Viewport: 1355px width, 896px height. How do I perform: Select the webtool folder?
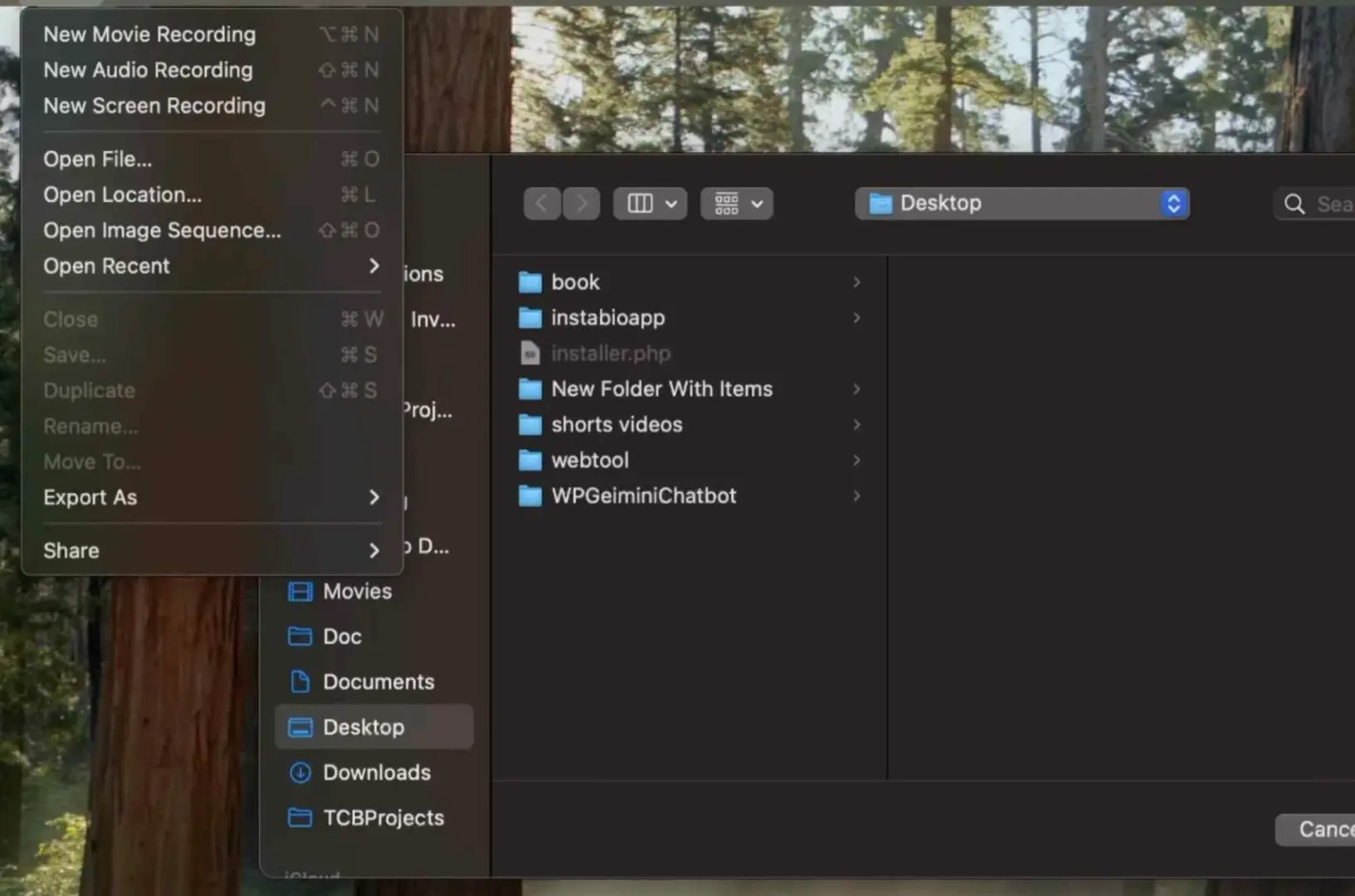690,460
